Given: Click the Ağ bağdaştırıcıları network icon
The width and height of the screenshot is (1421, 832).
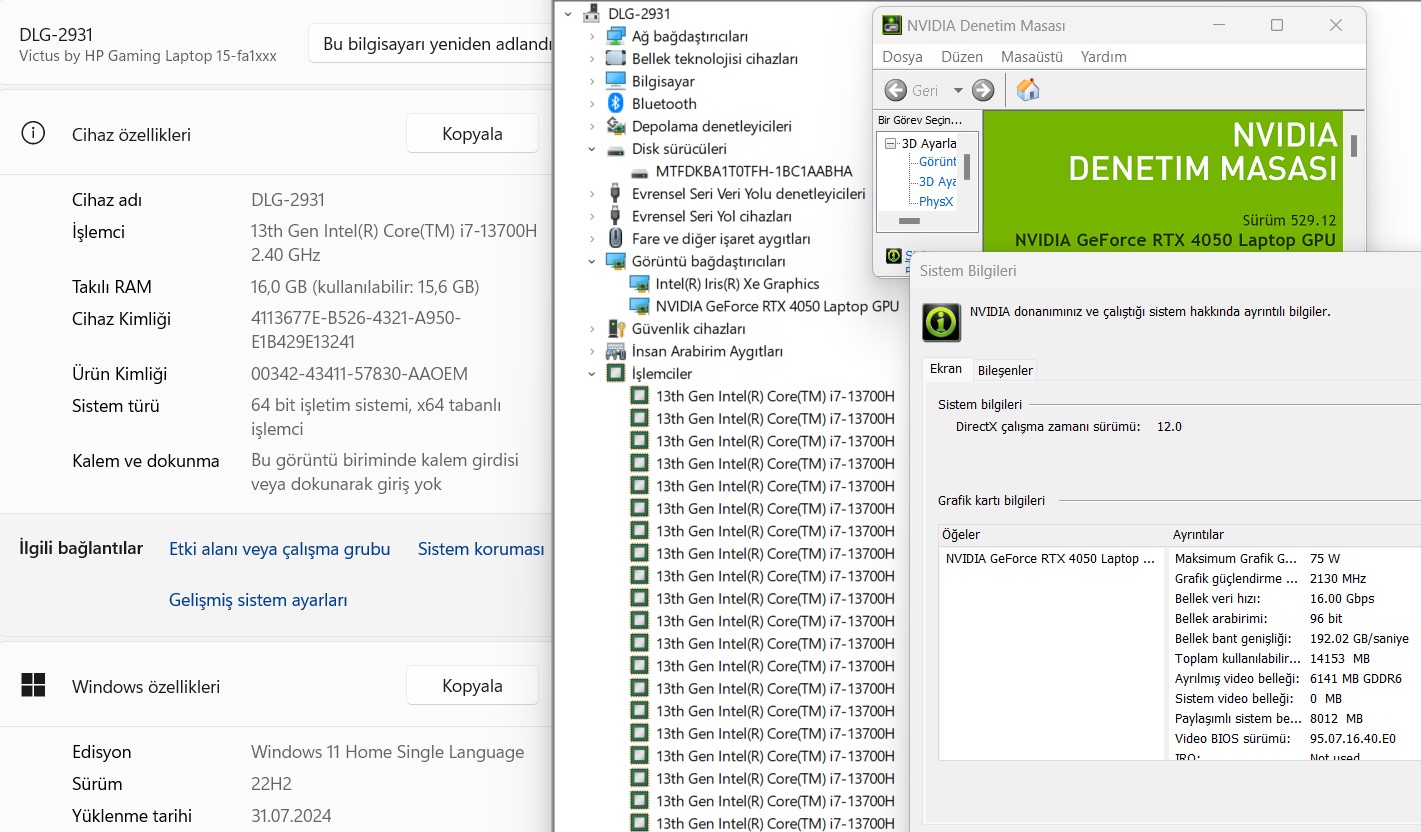Looking at the screenshot, I should tap(616, 36).
